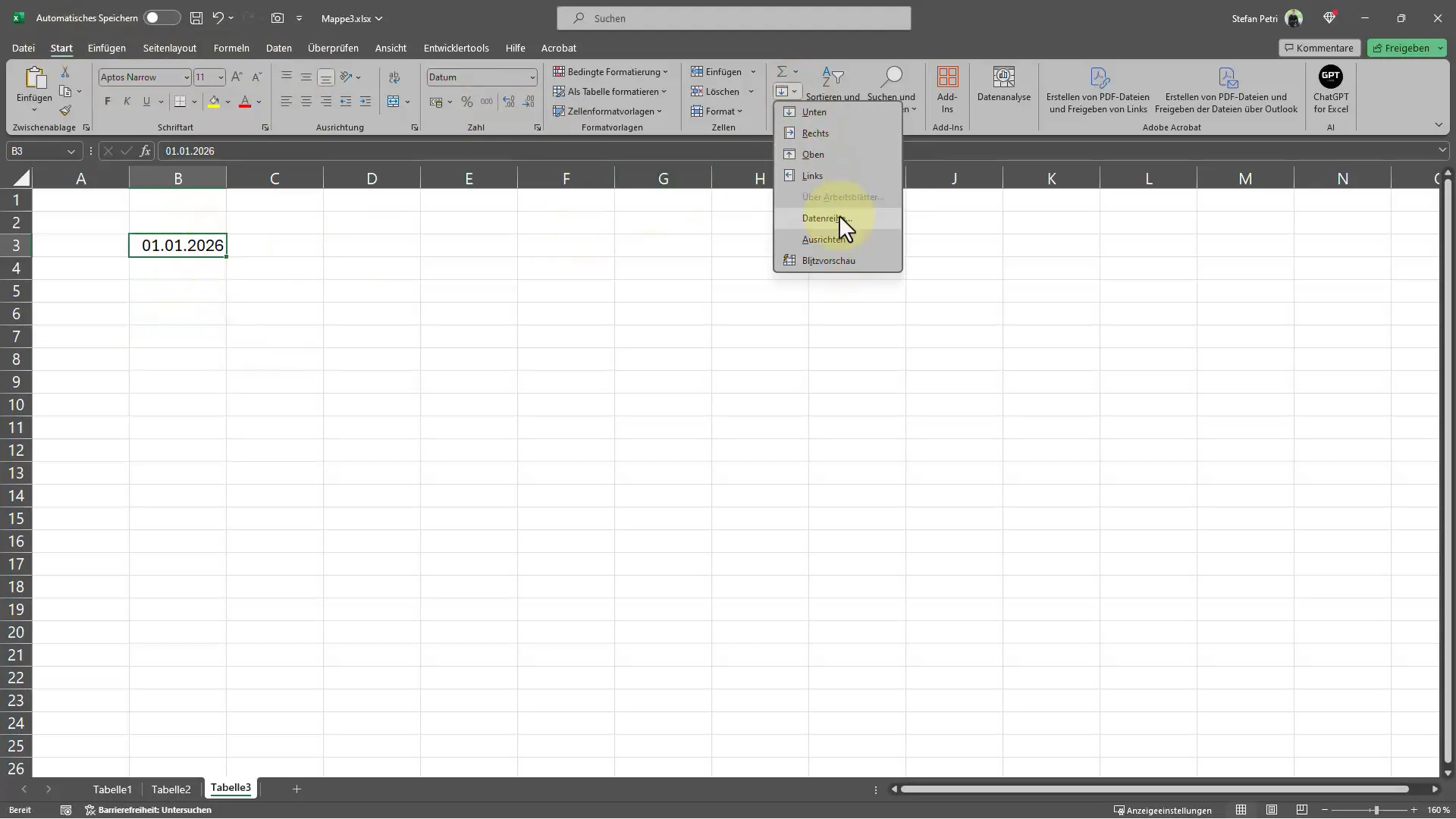Expand the Schriftgröße dropdown showing 11
The width and height of the screenshot is (1456, 819).
point(219,76)
